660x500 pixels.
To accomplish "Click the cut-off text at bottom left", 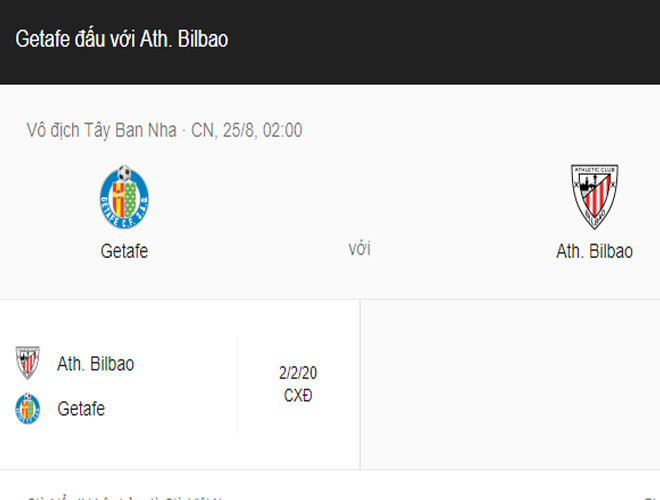I will [x=120, y=496].
